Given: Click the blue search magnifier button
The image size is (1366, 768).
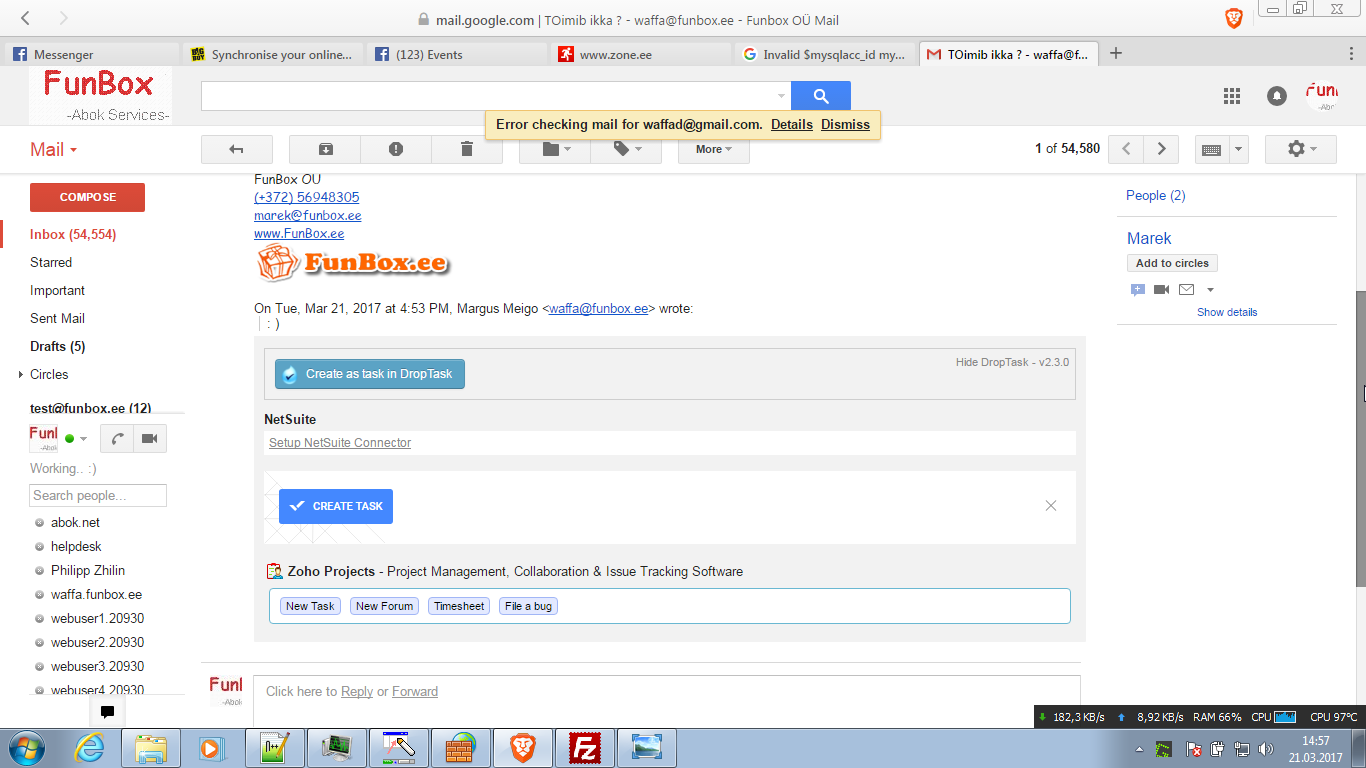Looking at the screenshot, I should click(821, 96).
